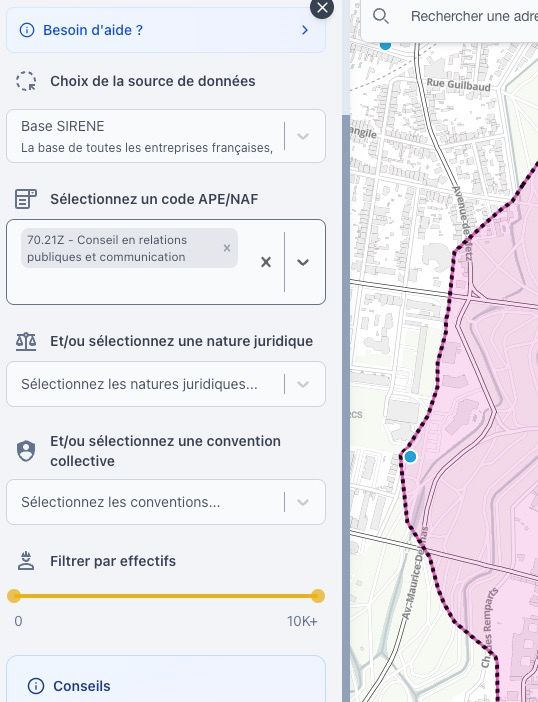Click the data source selection icon
This screenshot has height=702, width=538.
coord(26,81)
